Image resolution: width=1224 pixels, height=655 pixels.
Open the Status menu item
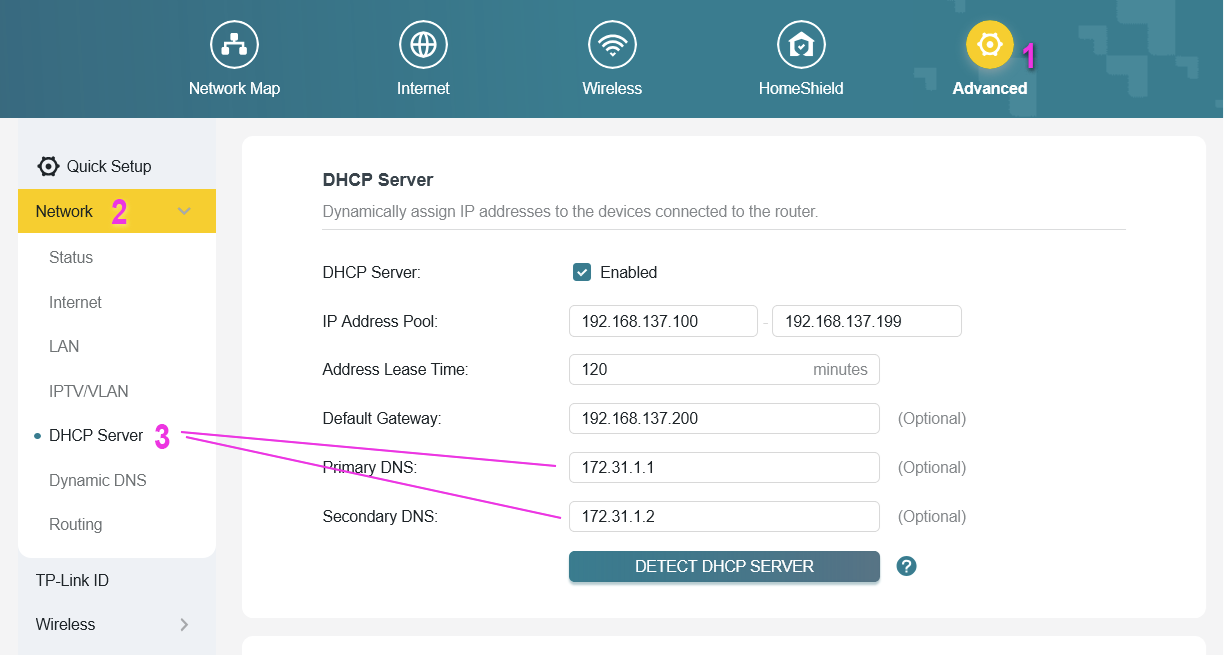pos(71,257)
